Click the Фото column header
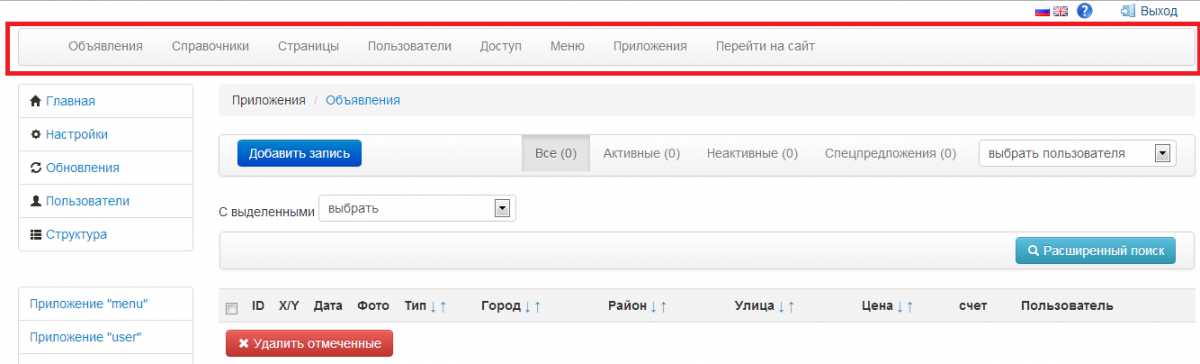 (373, 306)
